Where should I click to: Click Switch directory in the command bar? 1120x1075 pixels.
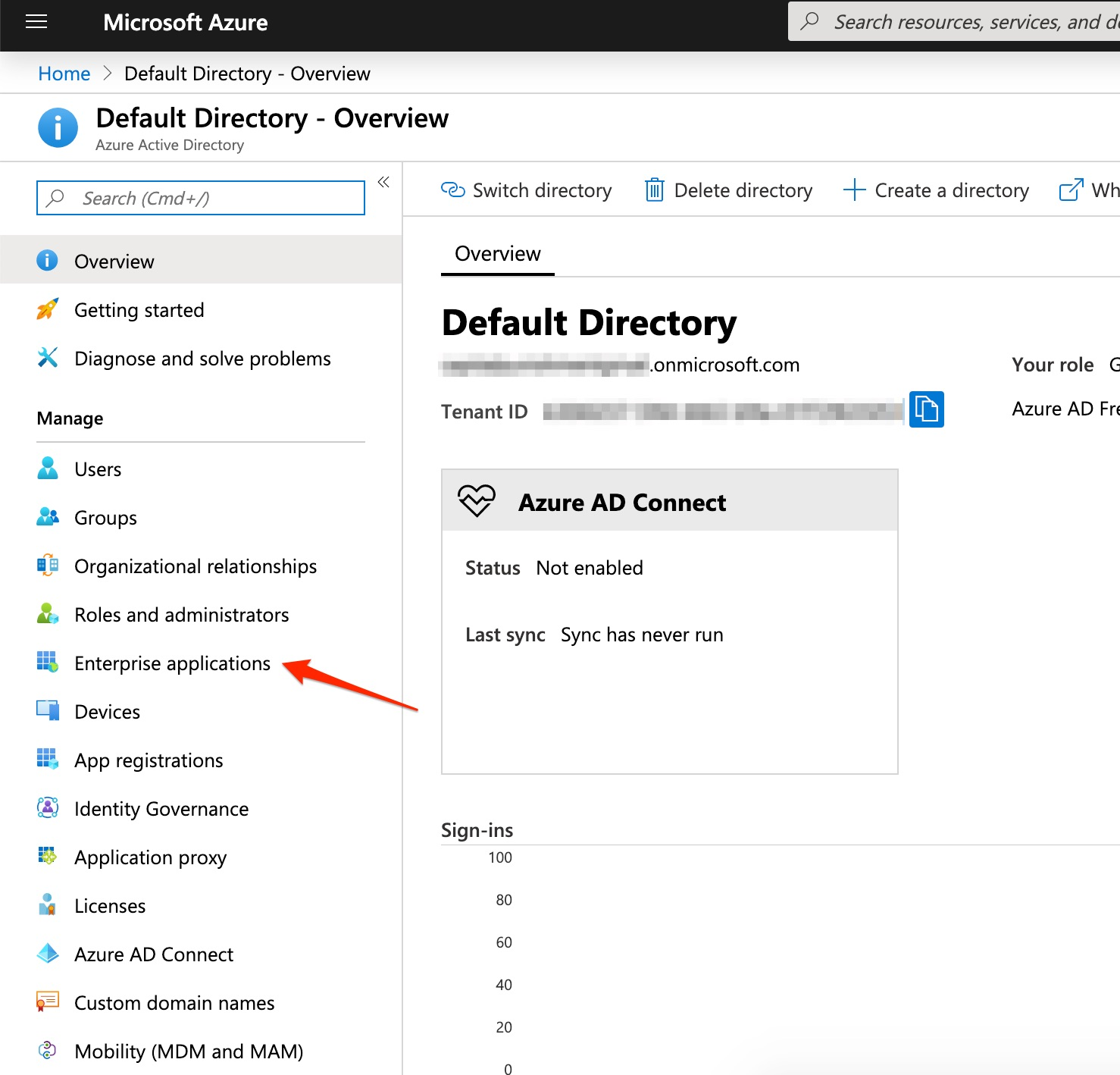pyautogui.click(x=527, y=190)
